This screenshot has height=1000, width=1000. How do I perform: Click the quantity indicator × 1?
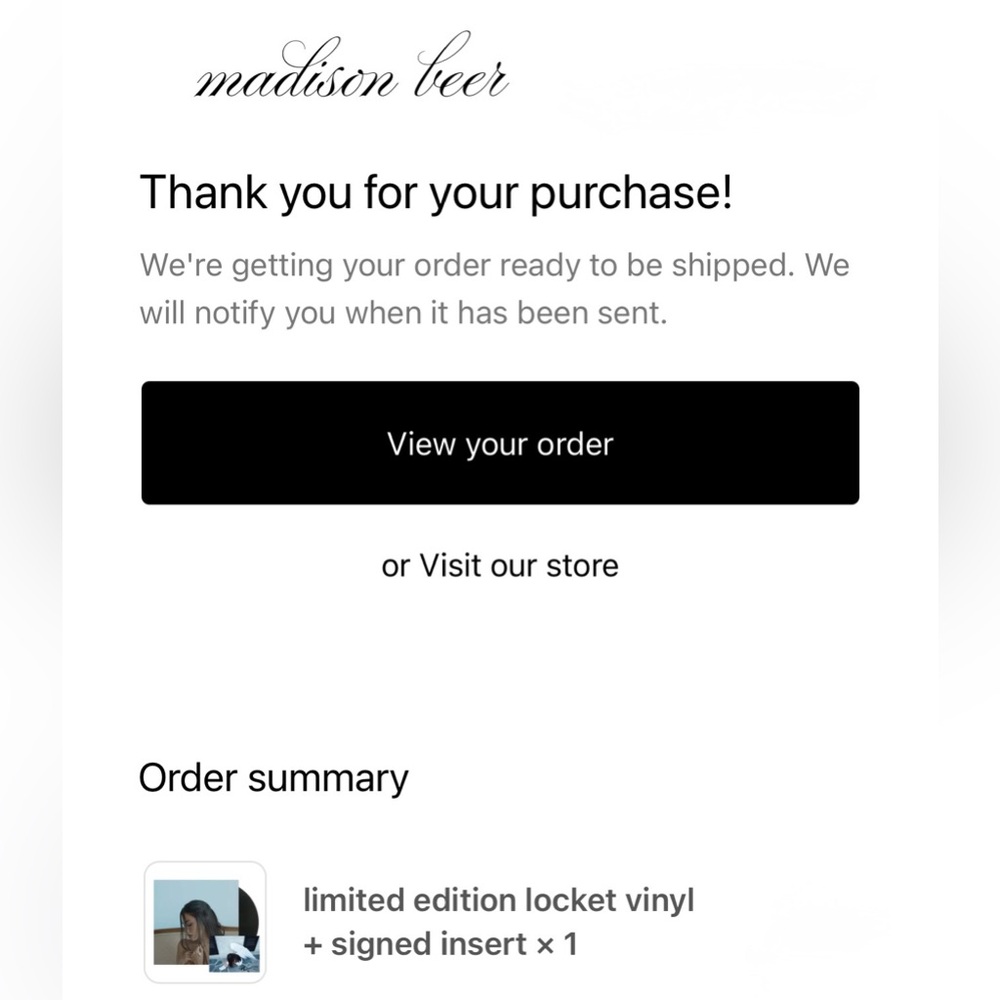tap(556, 943)
